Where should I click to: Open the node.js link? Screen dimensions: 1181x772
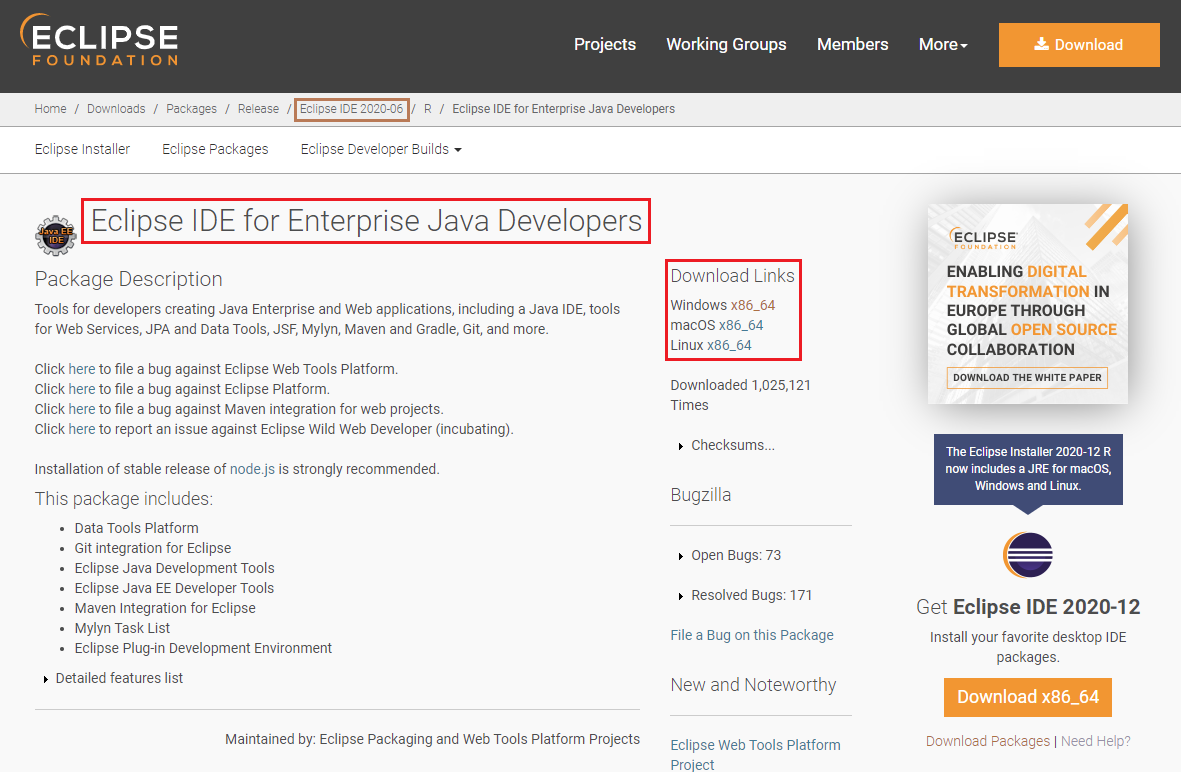click(252, 469)
